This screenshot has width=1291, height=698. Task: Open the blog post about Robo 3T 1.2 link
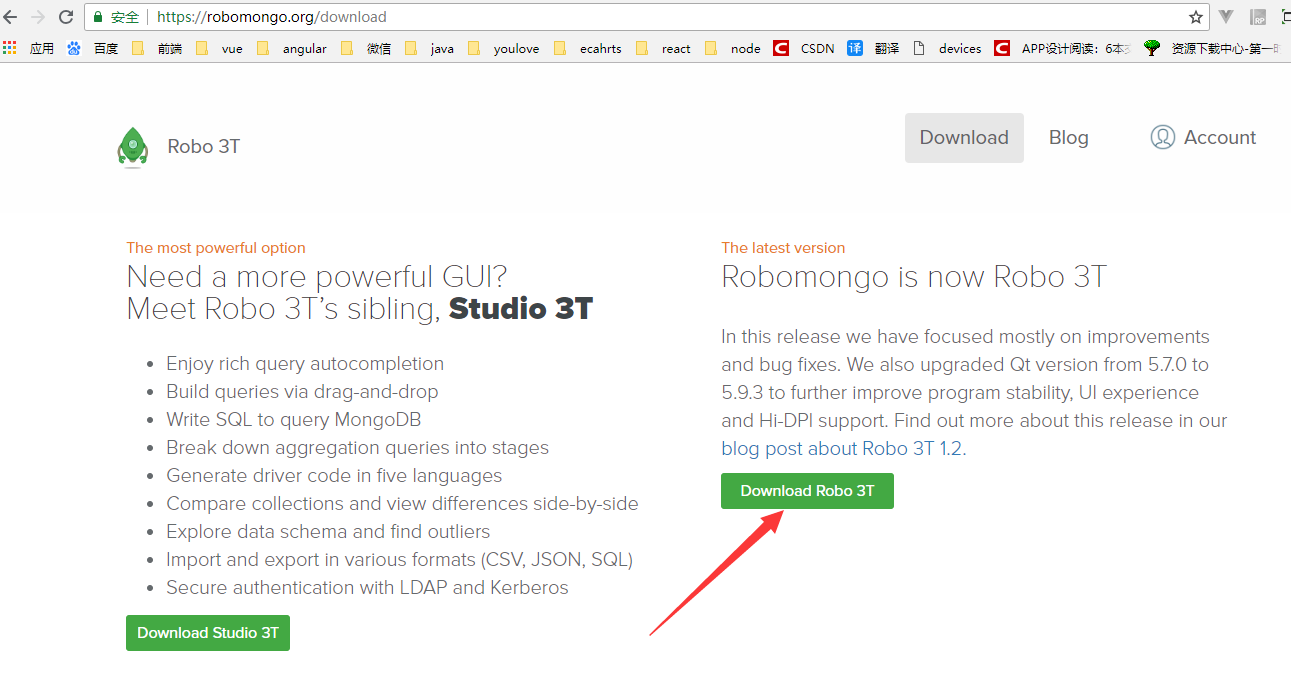coord(842,449)
